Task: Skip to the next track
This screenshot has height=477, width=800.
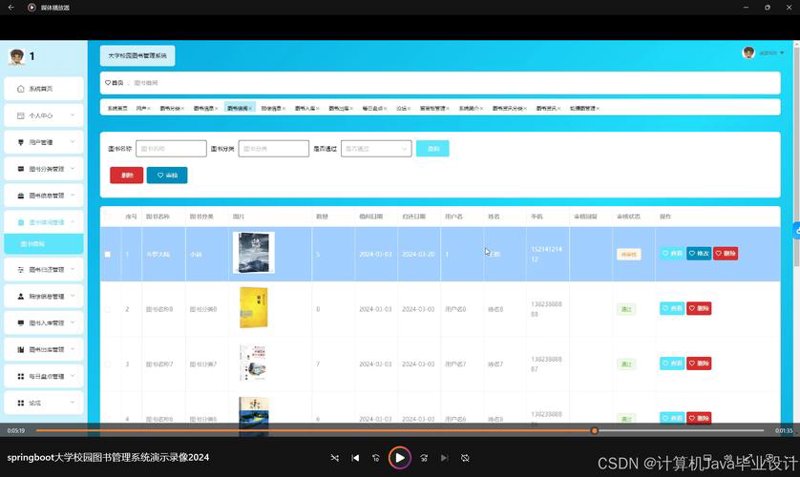Action: point(444,458)
